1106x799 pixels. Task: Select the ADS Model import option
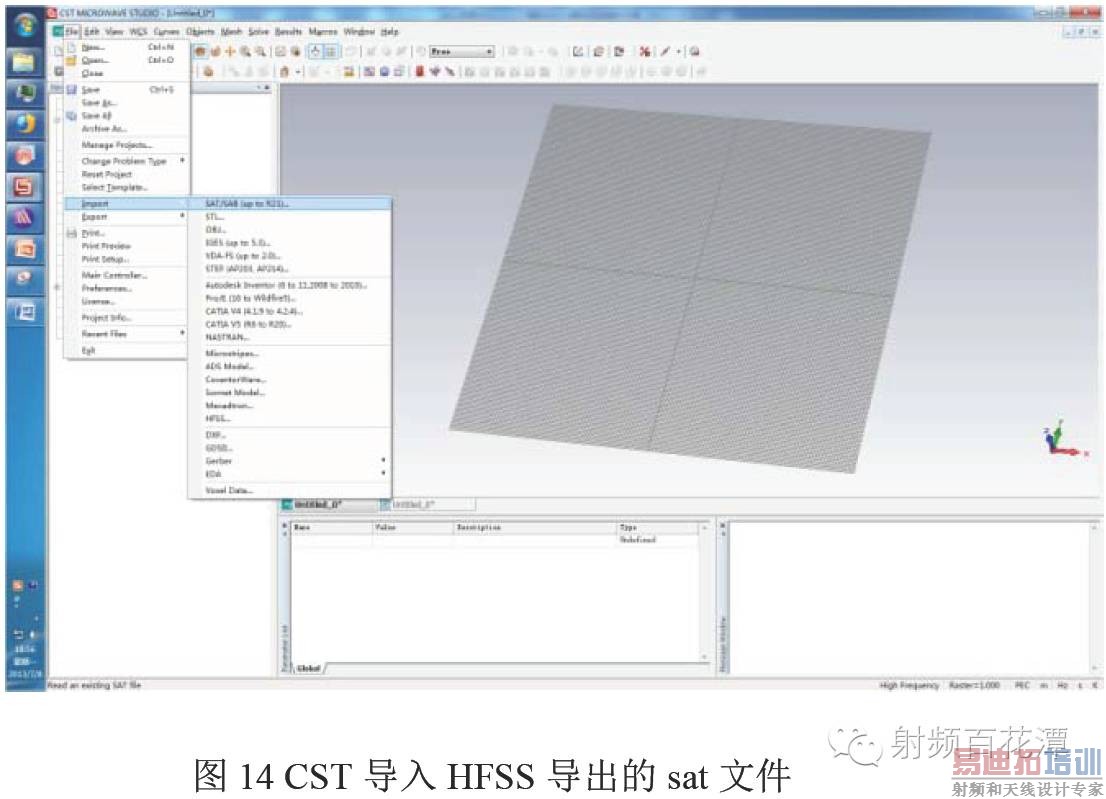pos(290,367)
